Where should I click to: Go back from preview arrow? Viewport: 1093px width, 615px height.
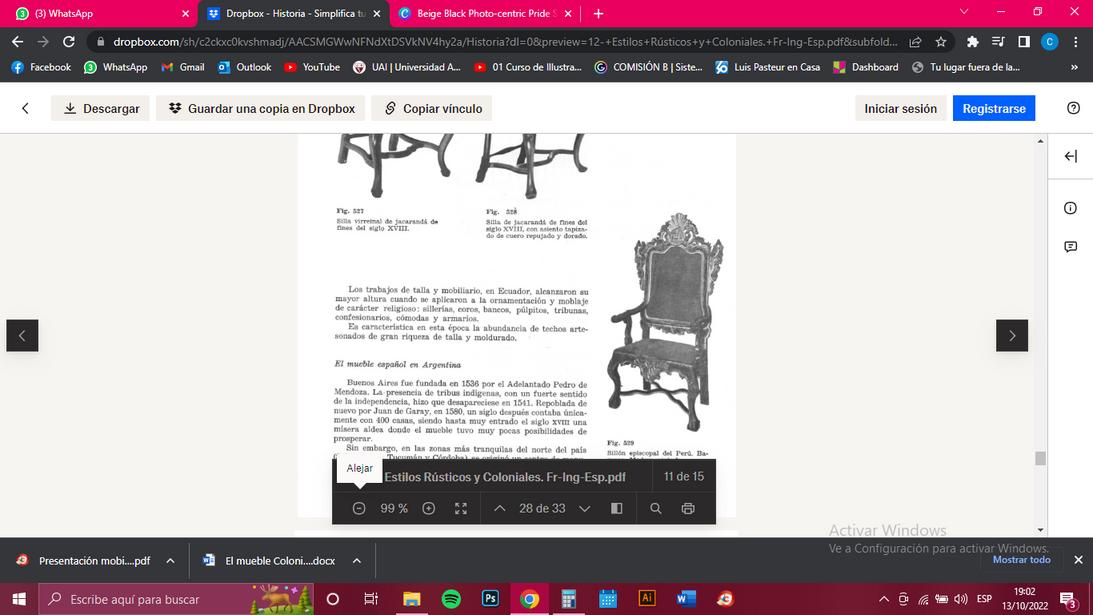(x=25, y=108)
